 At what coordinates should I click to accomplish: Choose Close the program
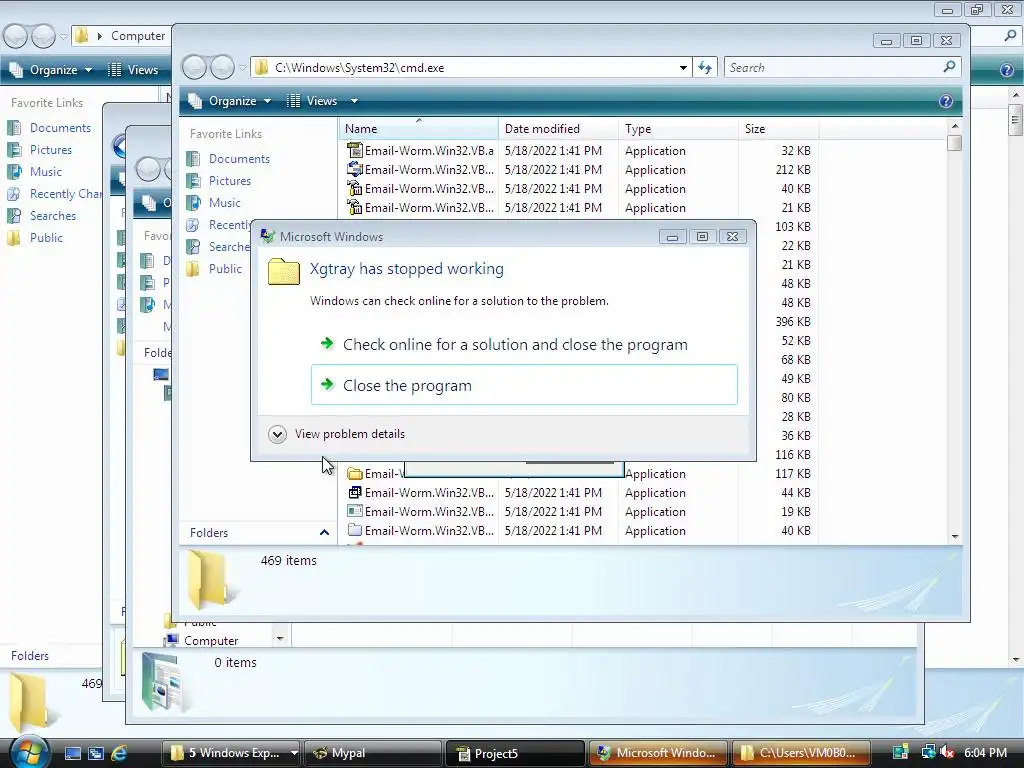pos(524,385)
